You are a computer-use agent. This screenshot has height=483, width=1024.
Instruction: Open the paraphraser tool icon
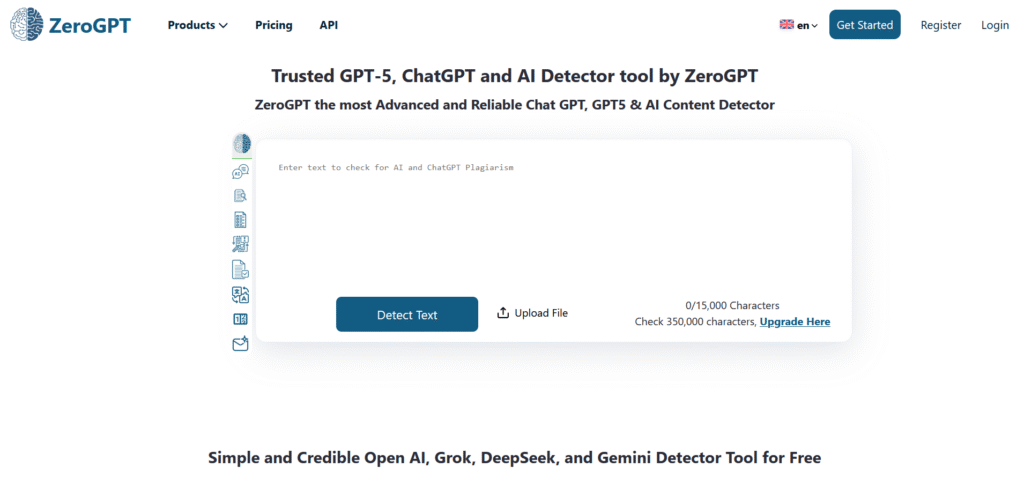[241, 244]
